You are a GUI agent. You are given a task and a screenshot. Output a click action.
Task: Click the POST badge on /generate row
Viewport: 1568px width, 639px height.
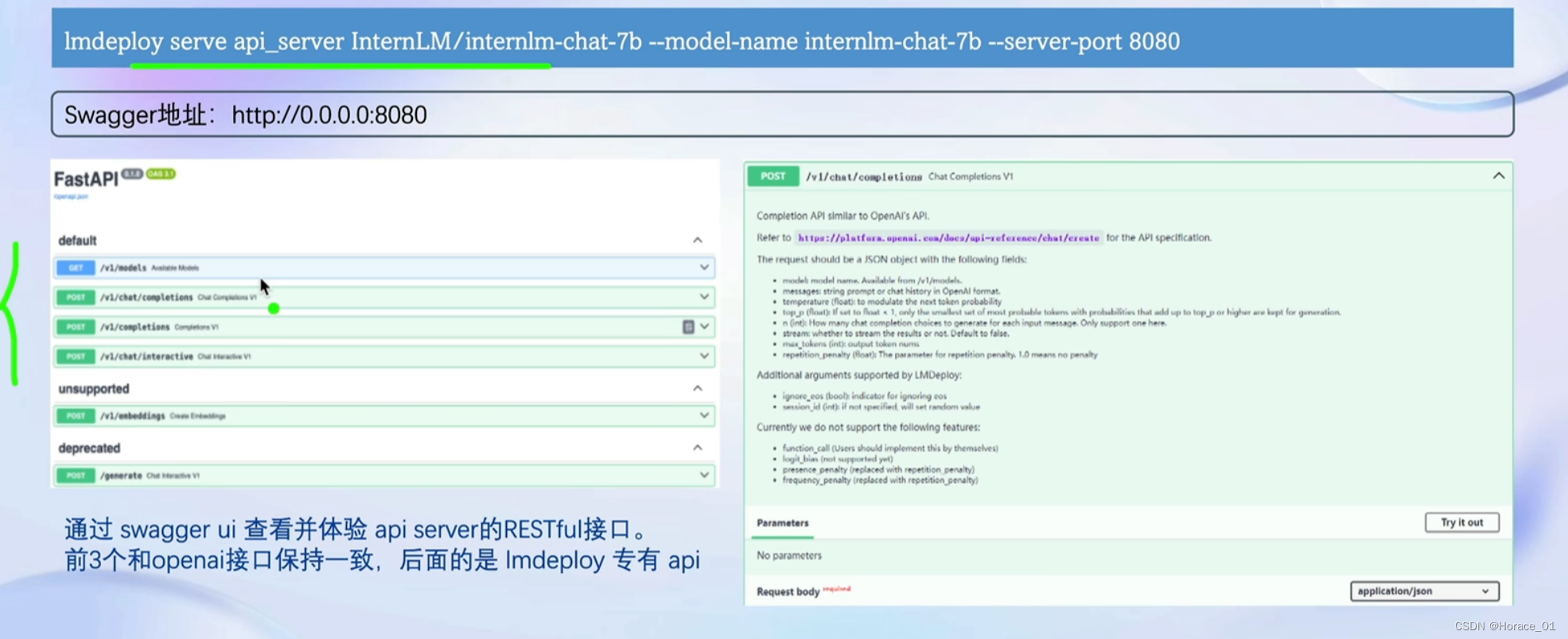76,476
